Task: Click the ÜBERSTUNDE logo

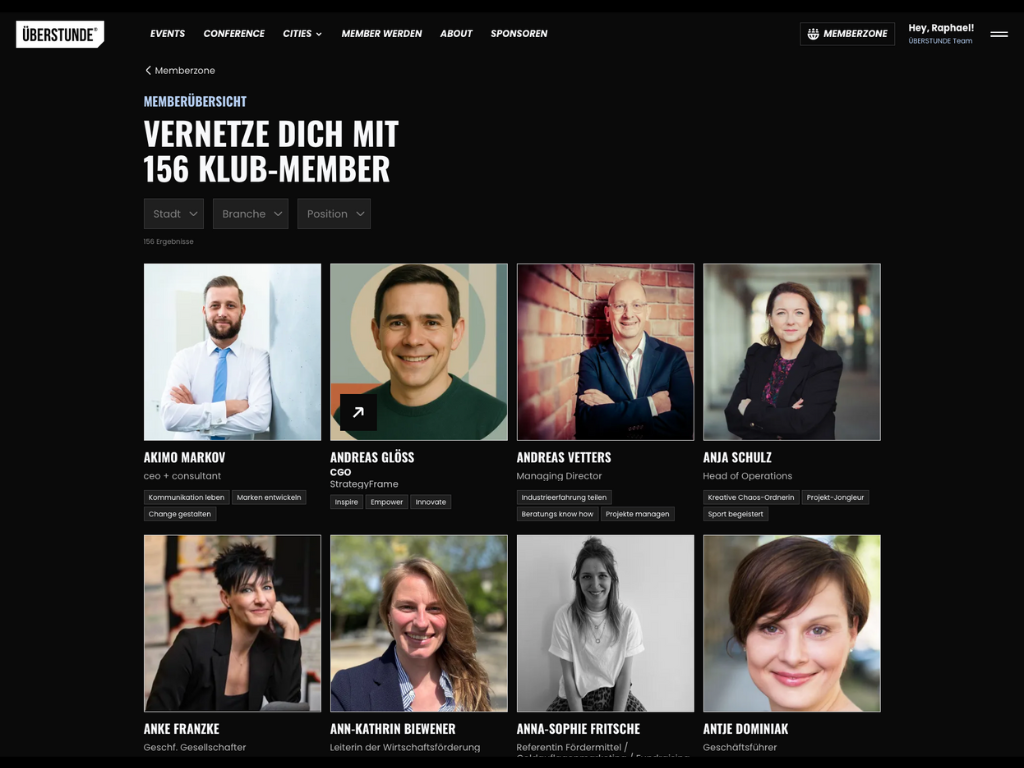Action: [x=60, y=34]
